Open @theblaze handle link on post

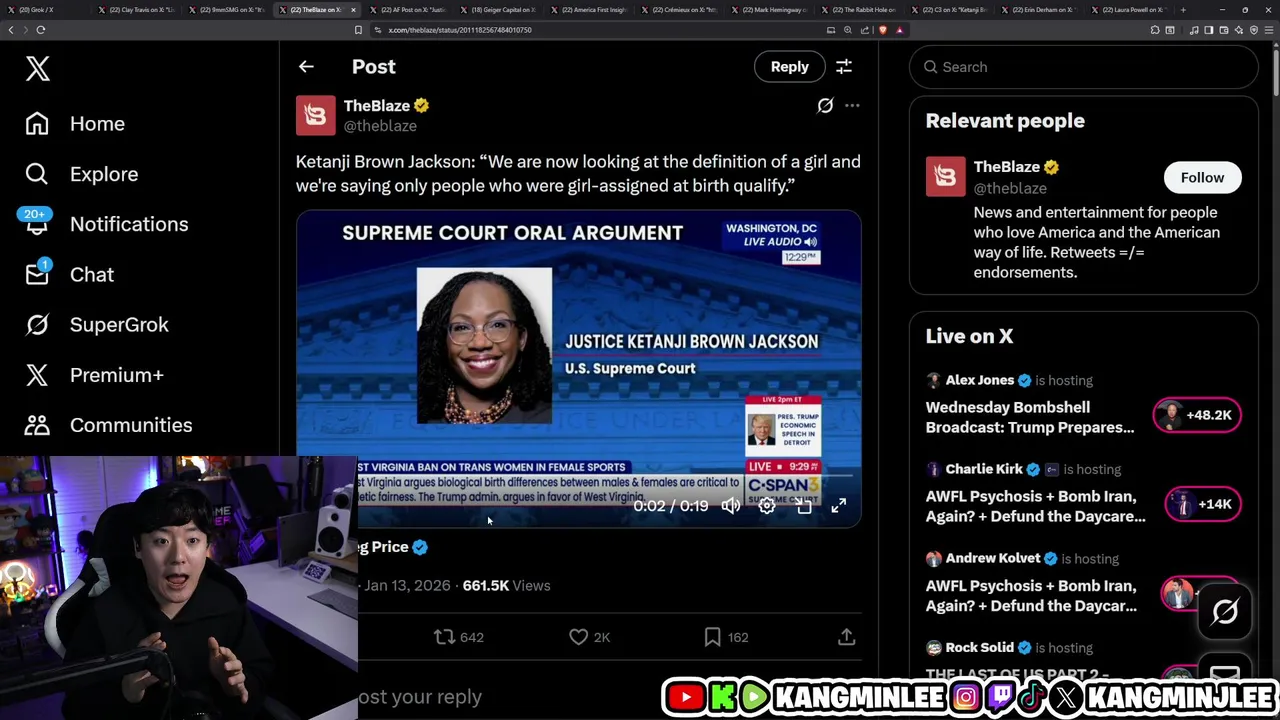[x=380, y=126]
